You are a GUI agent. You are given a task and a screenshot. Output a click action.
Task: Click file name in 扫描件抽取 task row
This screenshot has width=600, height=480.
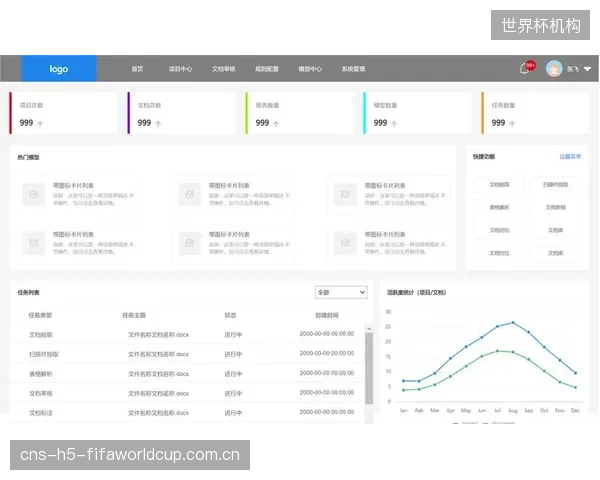point(158,354)
